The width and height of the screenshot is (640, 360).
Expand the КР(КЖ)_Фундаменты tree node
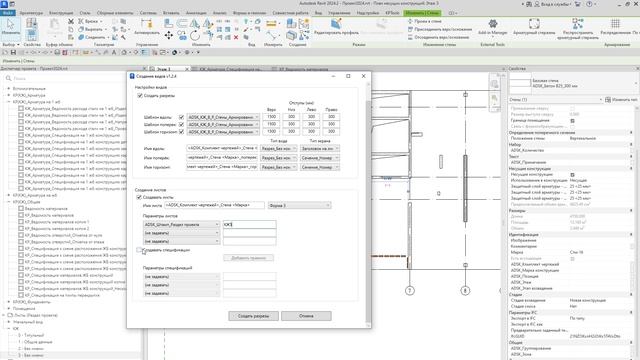pos(9,302)
